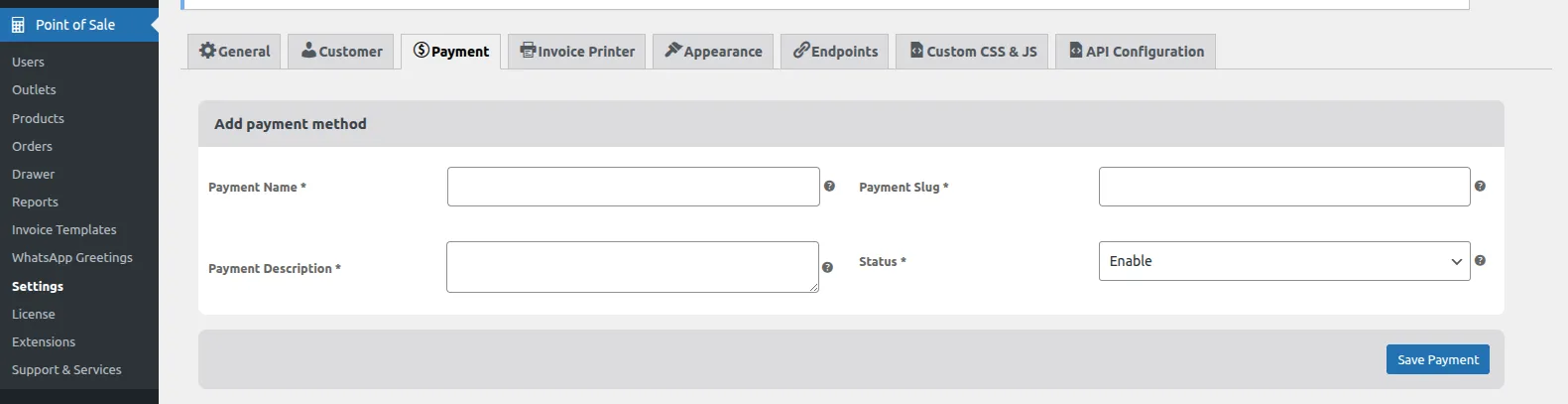Image resolution: width=1568 pixels, height=404 pixels.
Task: Click the link icon on Endpoints tab
Action: (800, 51)
